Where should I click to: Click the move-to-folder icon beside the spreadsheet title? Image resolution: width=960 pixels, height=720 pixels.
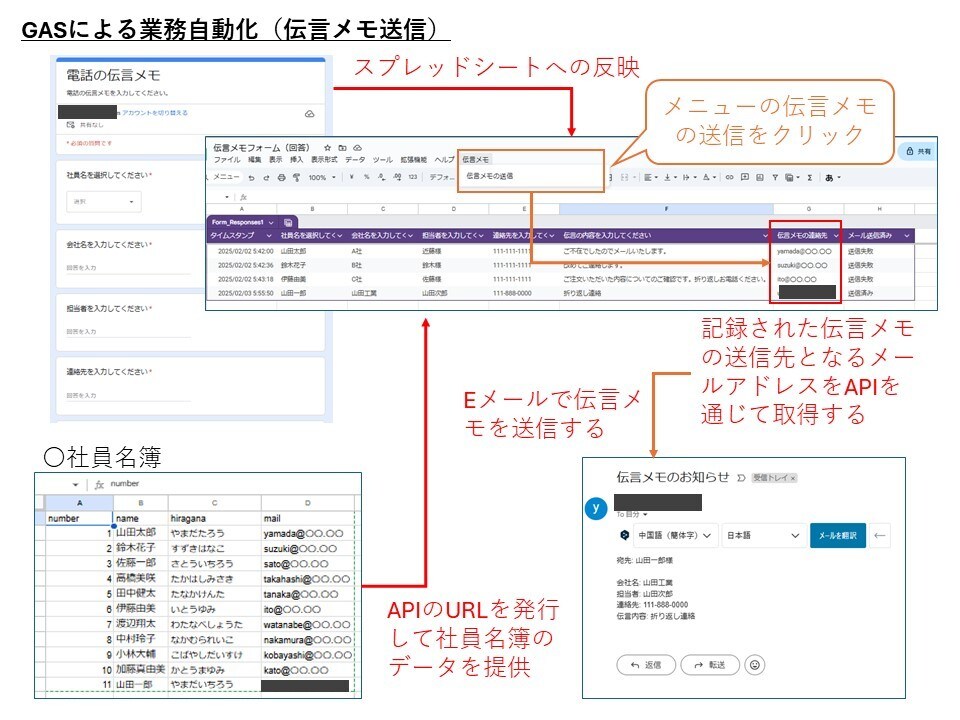(343, 148)
